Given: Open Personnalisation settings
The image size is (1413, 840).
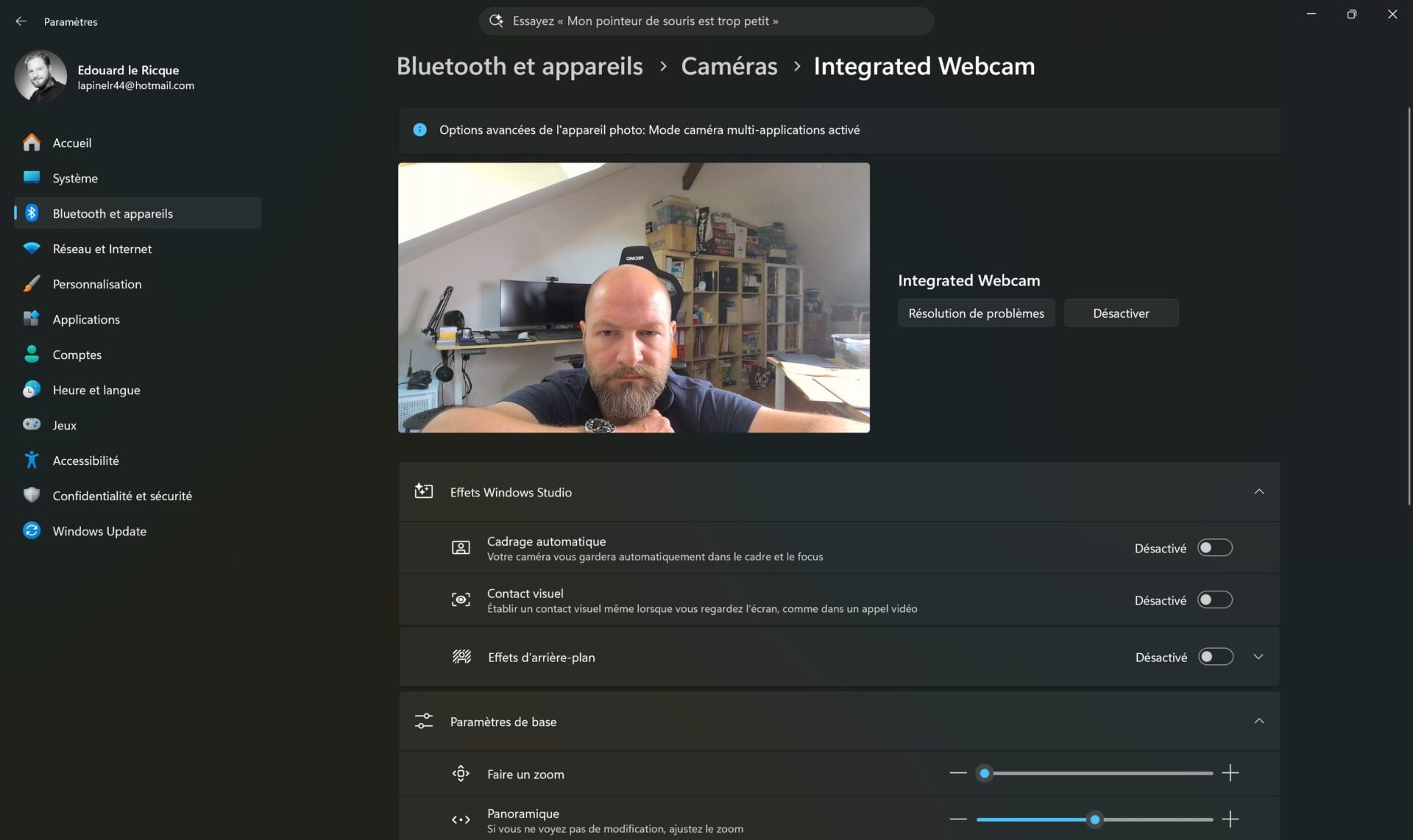Looking at the screenshot, I should 138,284.
